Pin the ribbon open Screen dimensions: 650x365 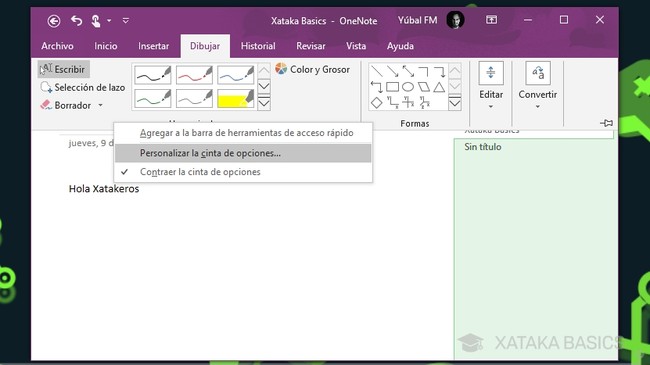(x=606, y=123)
